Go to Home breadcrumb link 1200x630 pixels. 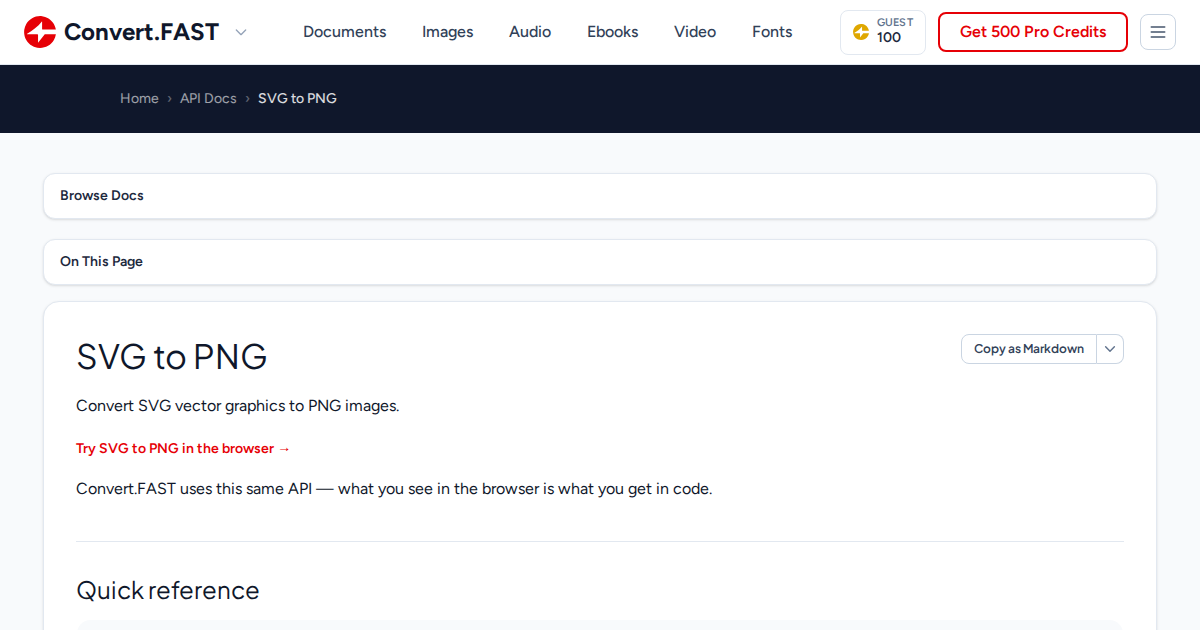(x=139, y=98)
